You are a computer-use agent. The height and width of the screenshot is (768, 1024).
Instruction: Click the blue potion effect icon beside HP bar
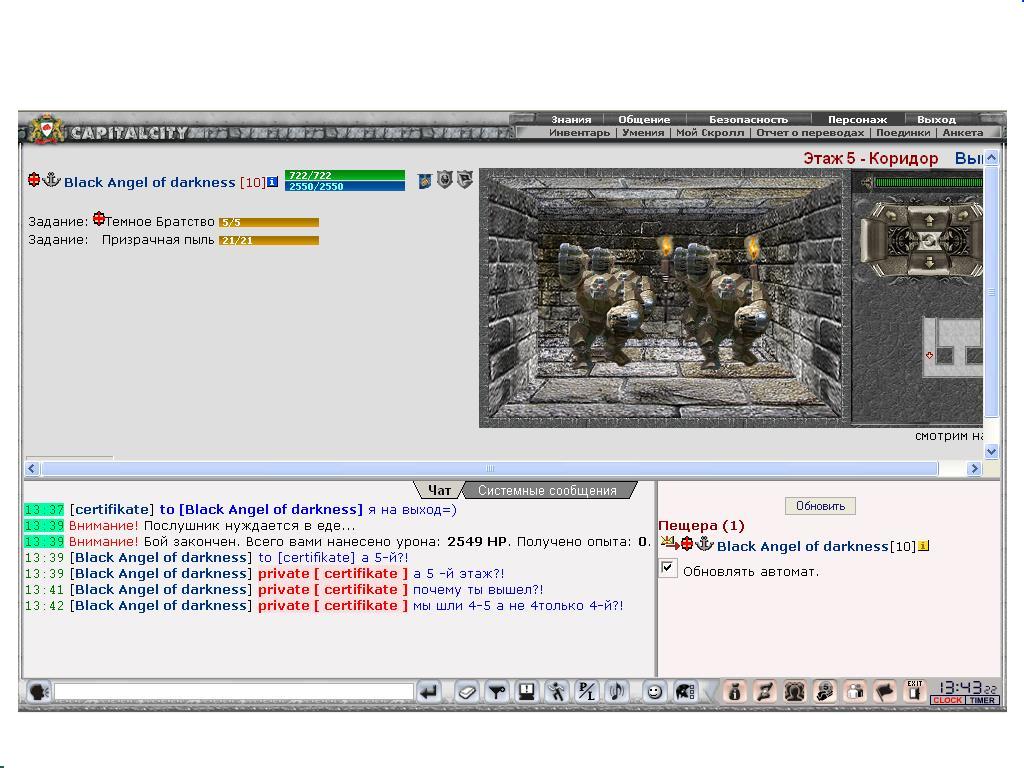pyautogui.click(x=424, y=181)
